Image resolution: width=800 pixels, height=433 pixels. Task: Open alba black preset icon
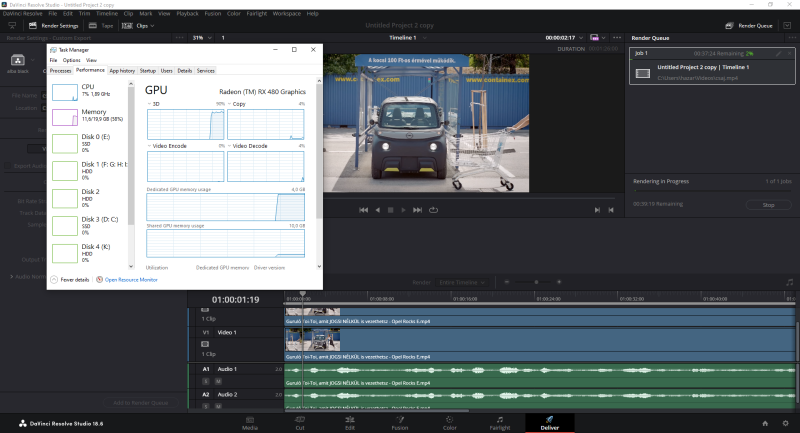click(x=18, y=60)
